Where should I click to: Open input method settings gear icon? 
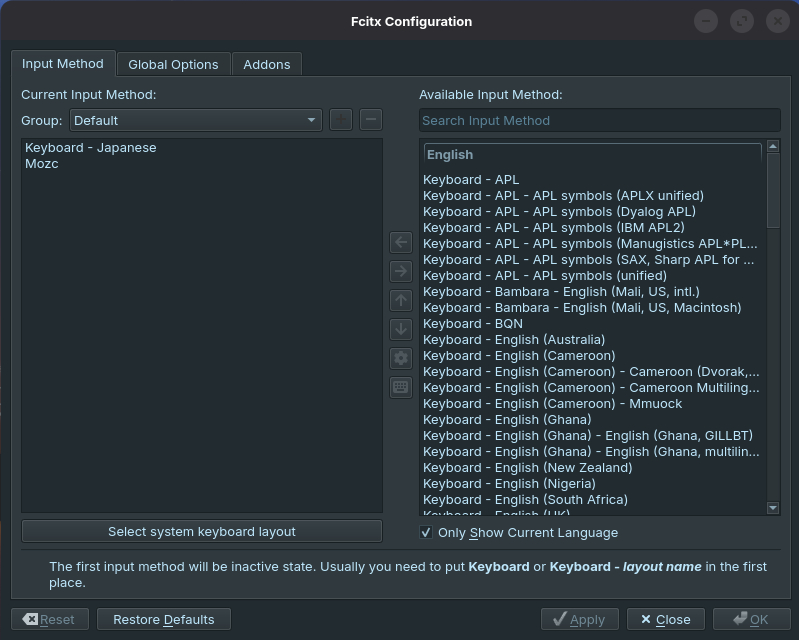[x=401, y=358]
